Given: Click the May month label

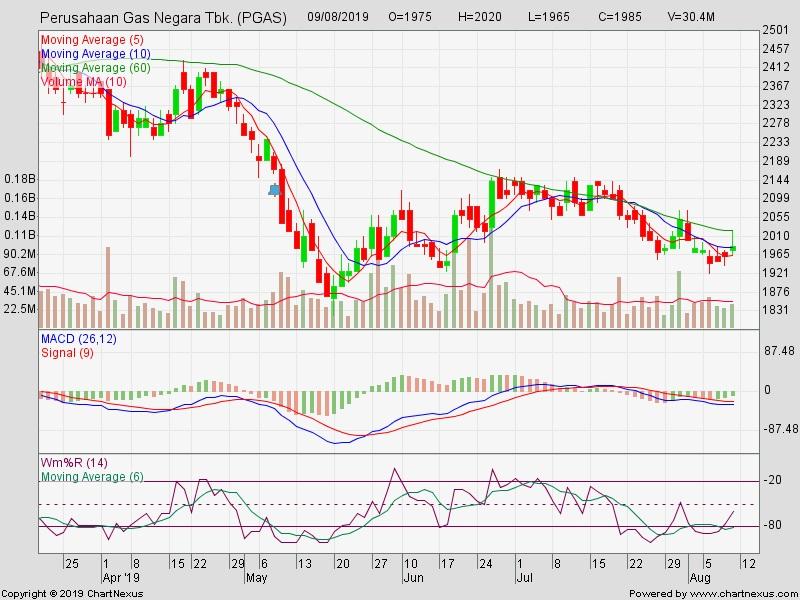Looking at the screenshot, I should point(256,578).
